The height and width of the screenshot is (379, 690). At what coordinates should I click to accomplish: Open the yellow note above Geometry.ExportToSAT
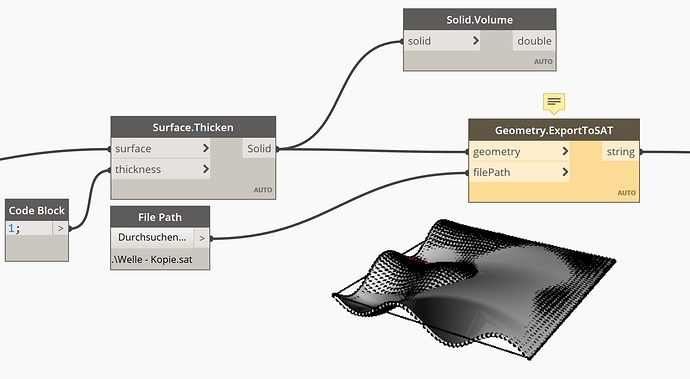pos(554,103)
